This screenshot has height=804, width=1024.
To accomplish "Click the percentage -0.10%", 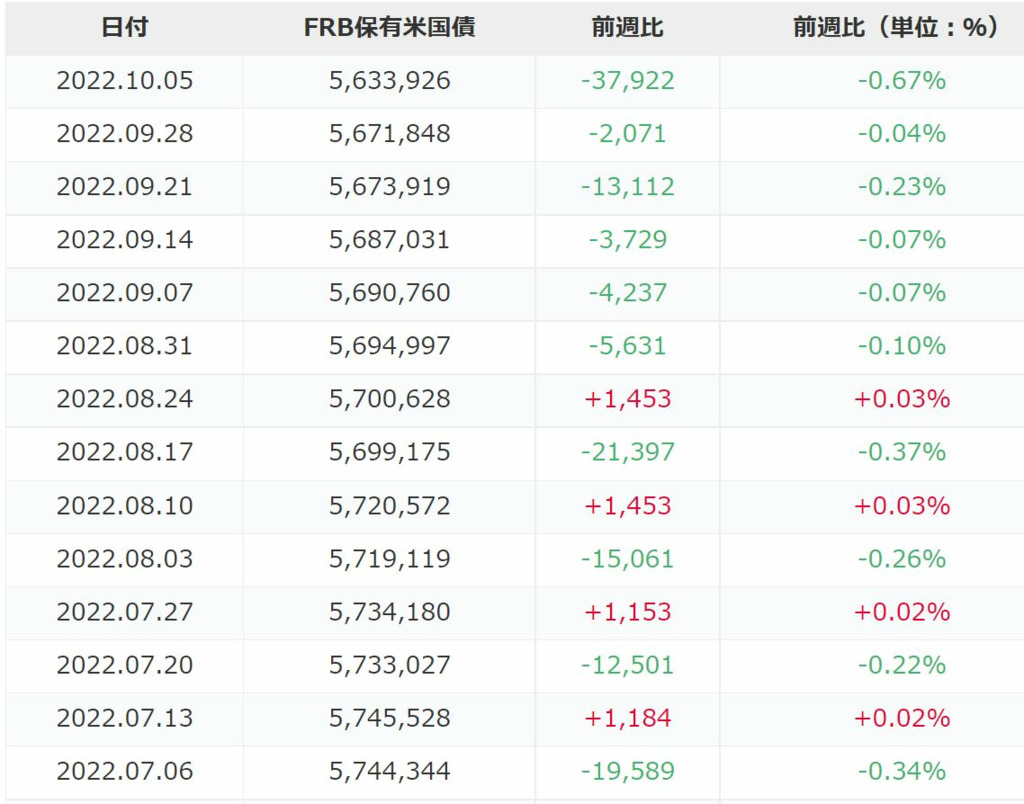I will pos(901,346).
